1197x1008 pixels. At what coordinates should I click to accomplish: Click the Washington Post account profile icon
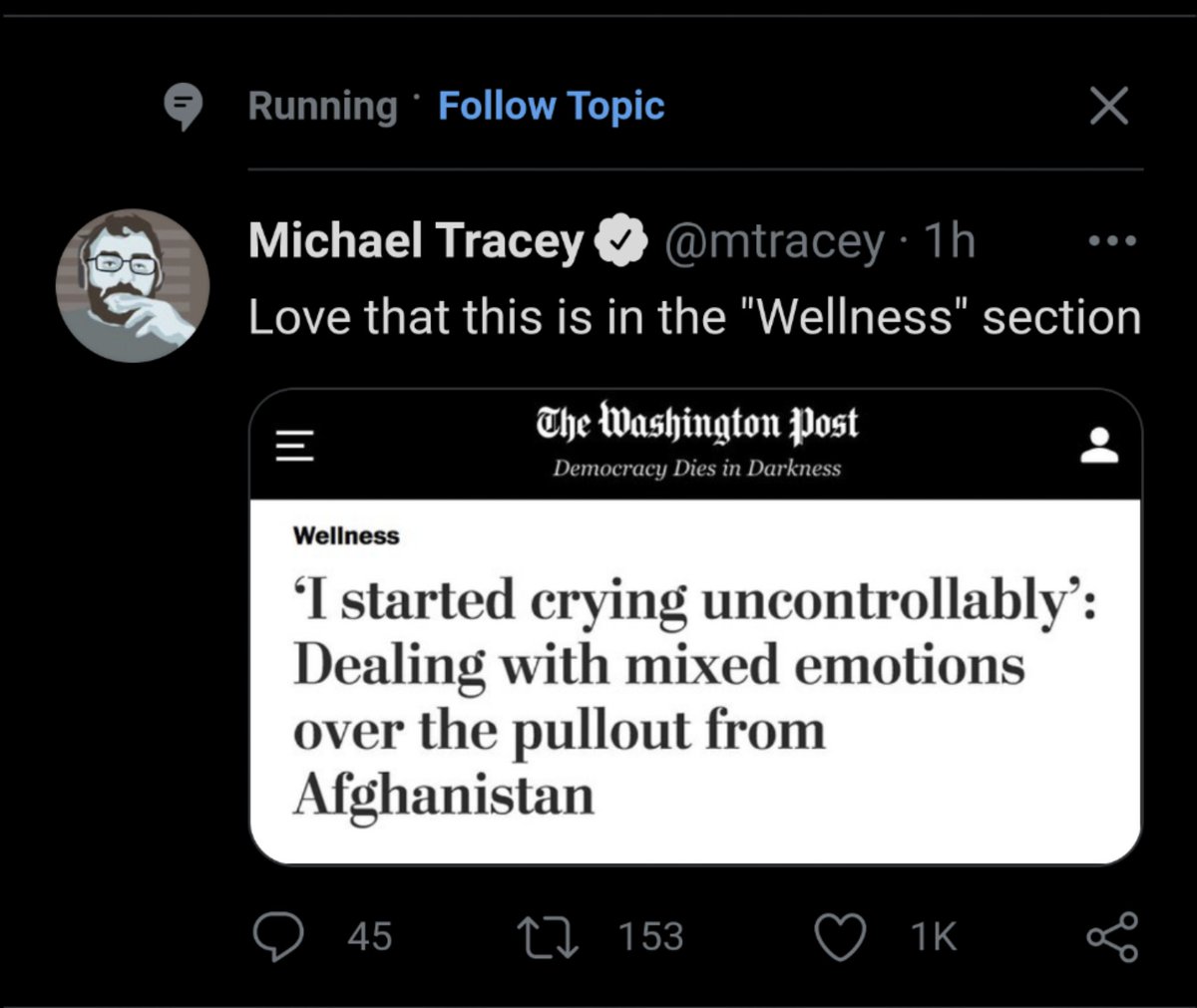pos(1099,445)
